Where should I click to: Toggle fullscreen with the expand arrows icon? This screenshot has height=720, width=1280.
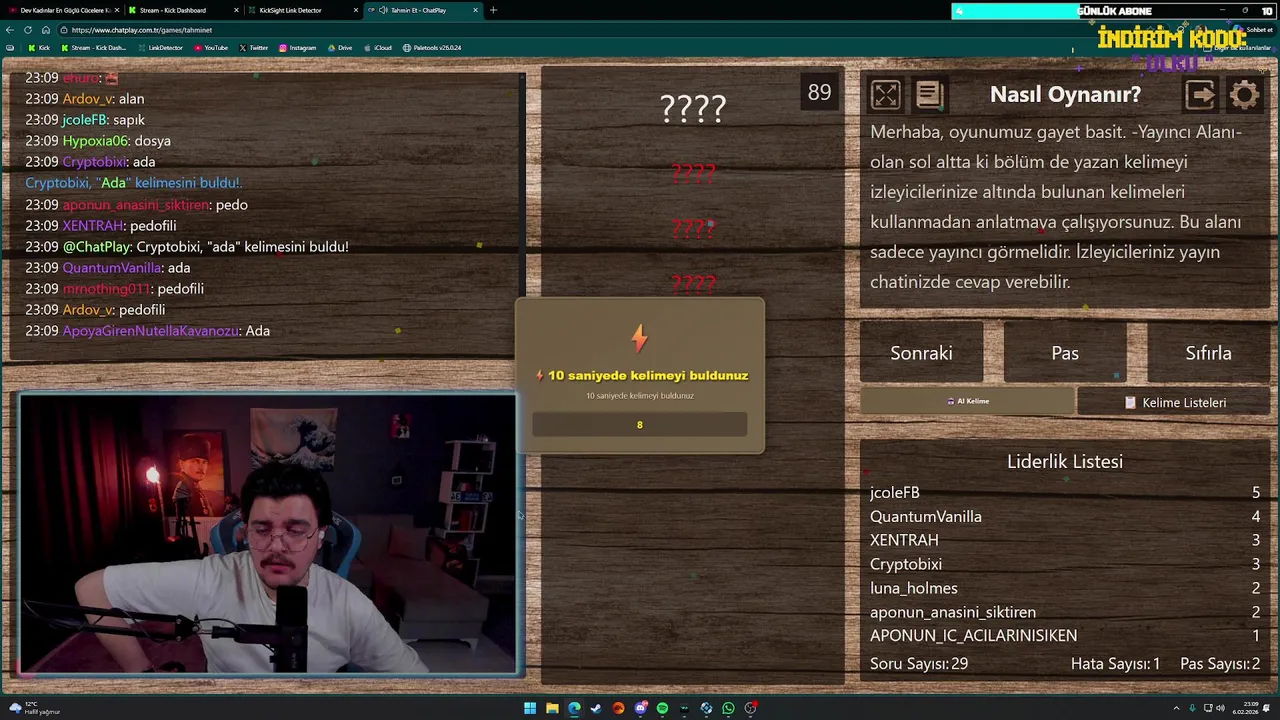pos(885,95)
